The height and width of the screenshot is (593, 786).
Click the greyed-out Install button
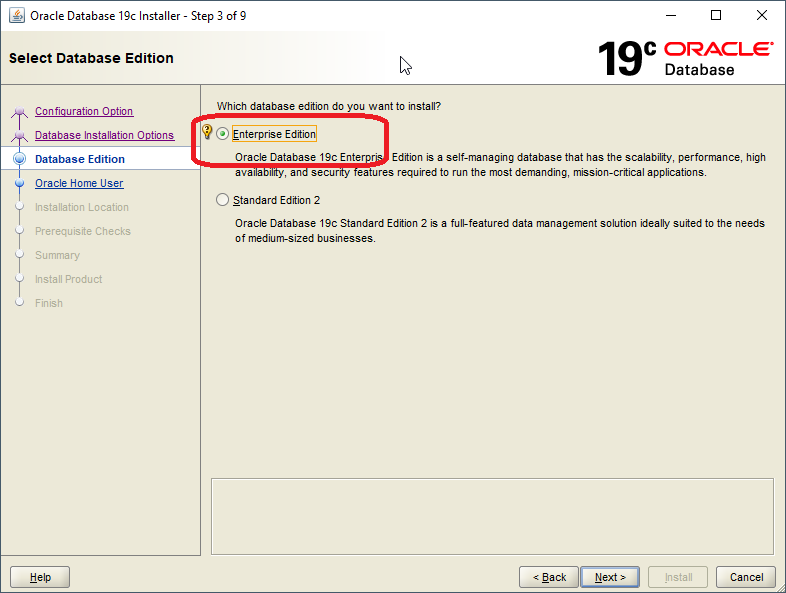[x=678, y=577]
